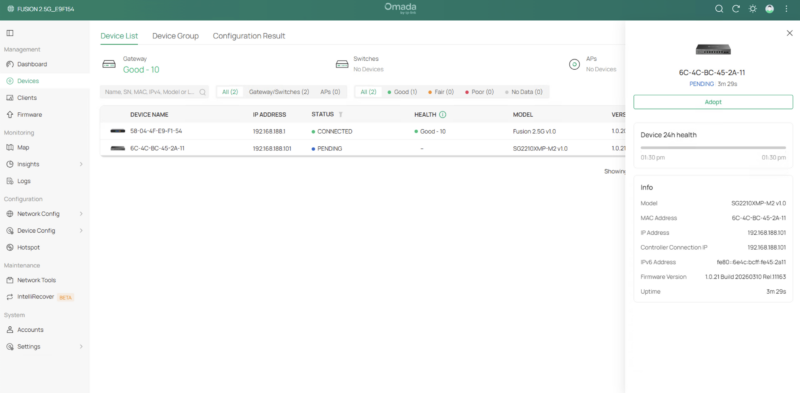Click the switch device thumbnail in second row
This screenshot has width=800, height=393.
[117, 149]
